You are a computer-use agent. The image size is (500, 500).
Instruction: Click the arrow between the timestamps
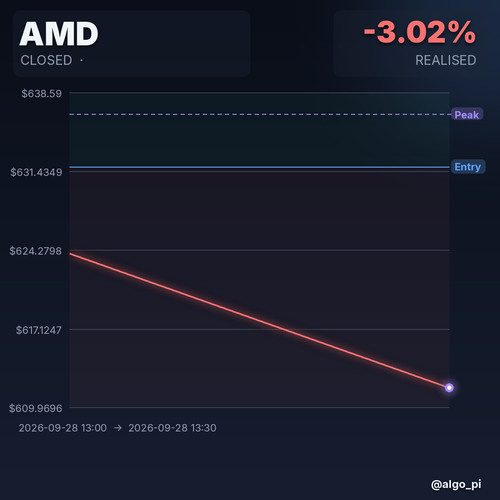coord(118,428)
